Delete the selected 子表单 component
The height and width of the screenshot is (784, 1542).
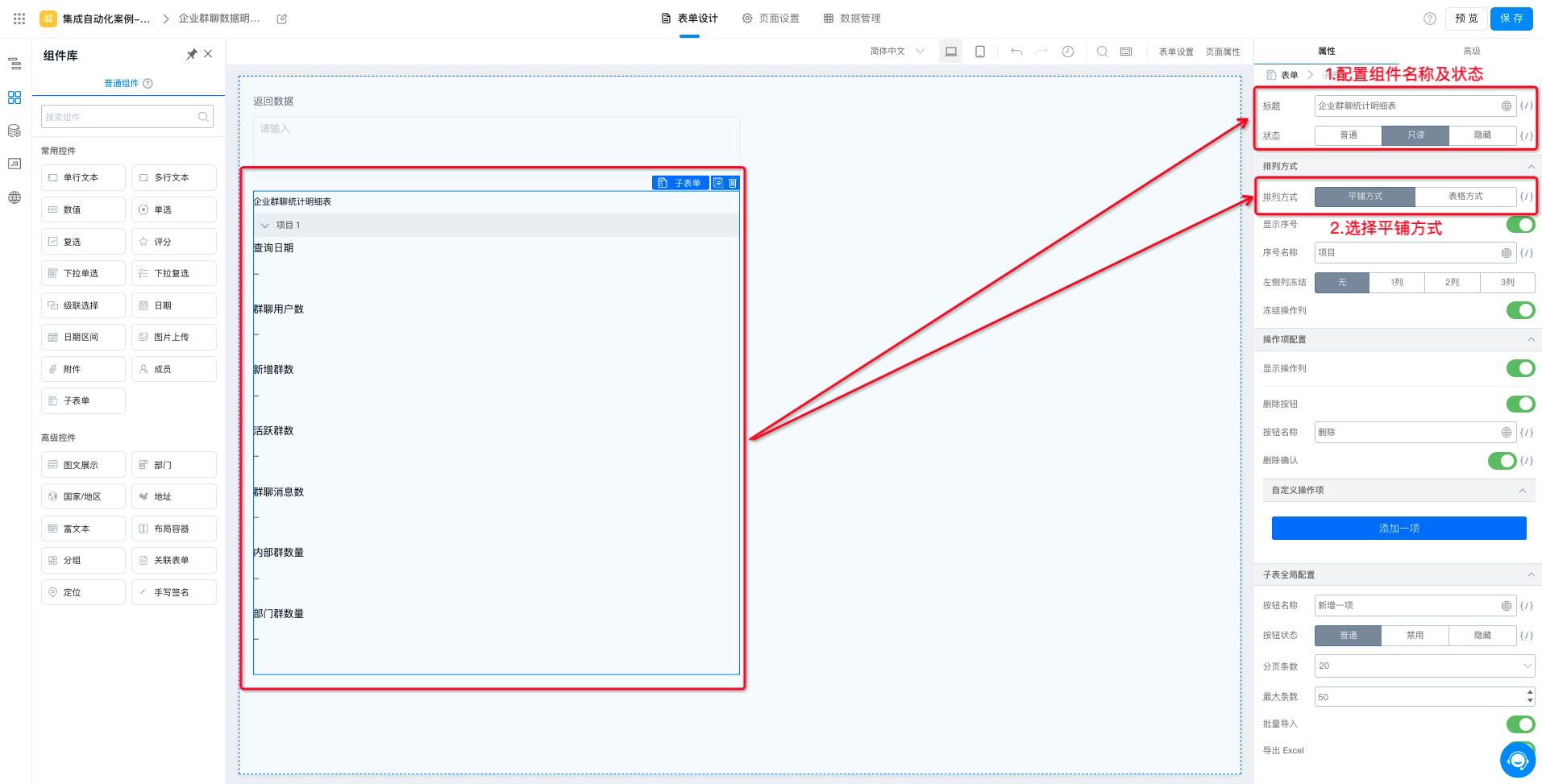click(x=733, y=183)
